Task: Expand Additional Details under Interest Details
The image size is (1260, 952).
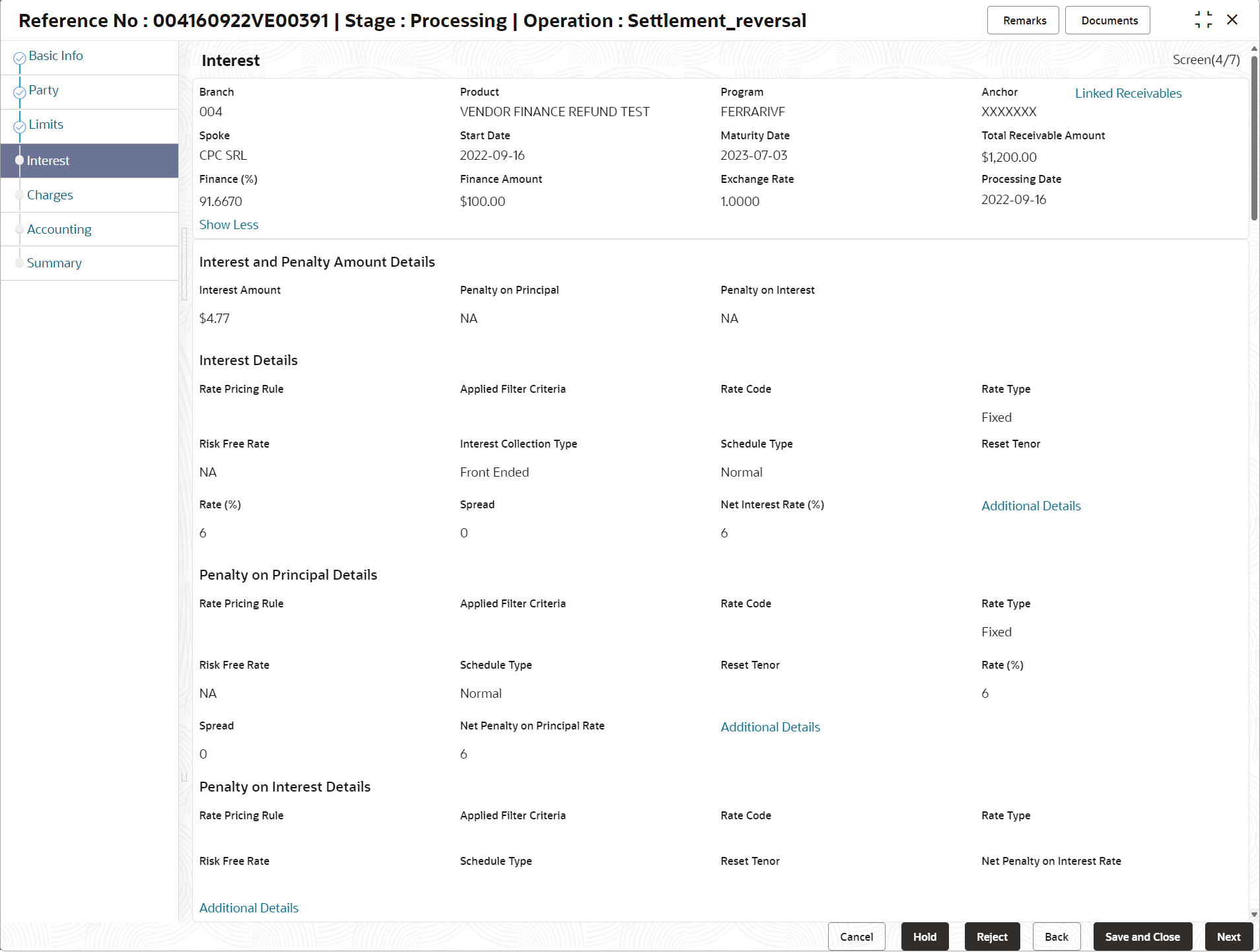Action: click(x=1031, y=506)
